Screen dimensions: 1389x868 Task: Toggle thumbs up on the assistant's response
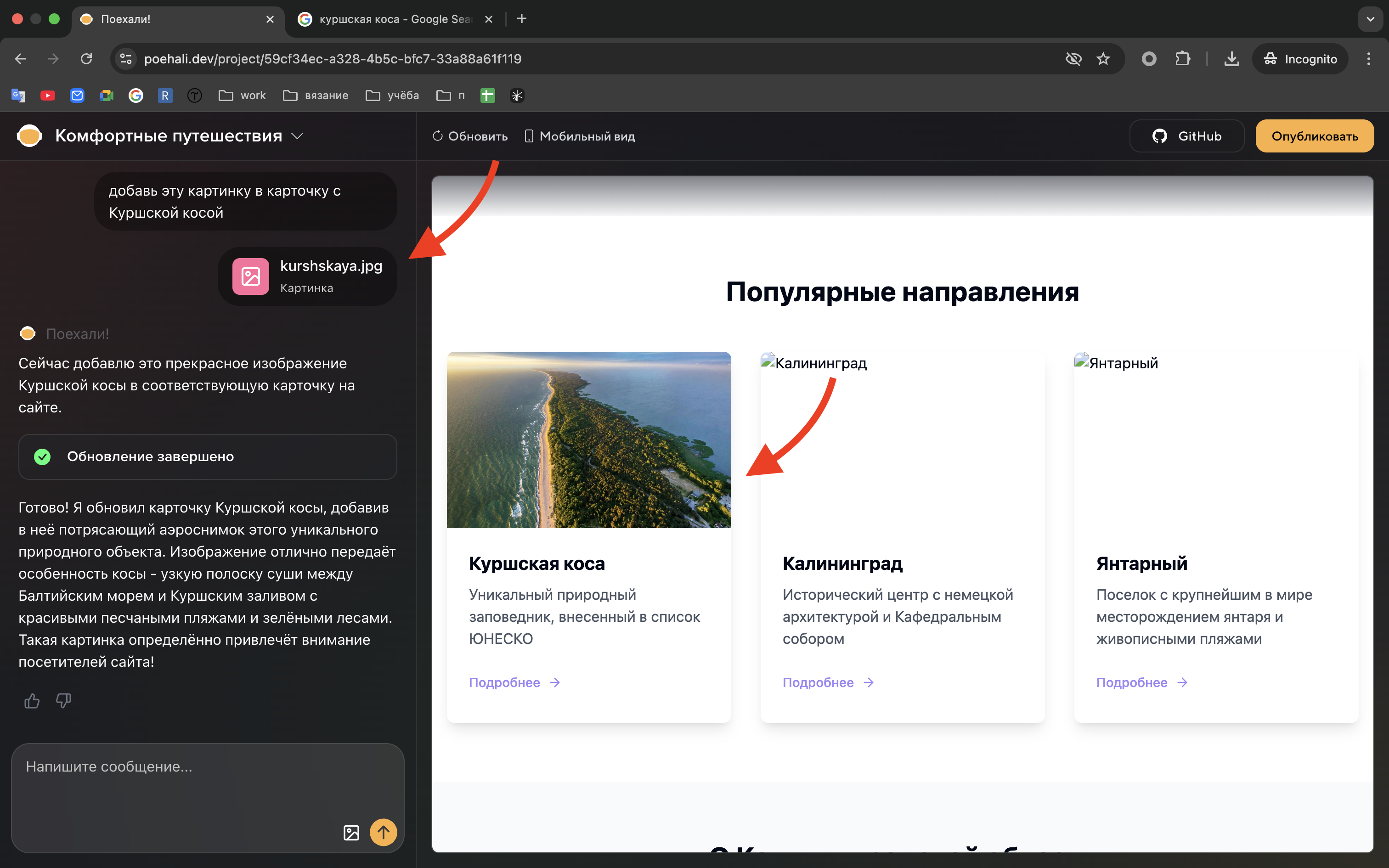tap(32, 700)
